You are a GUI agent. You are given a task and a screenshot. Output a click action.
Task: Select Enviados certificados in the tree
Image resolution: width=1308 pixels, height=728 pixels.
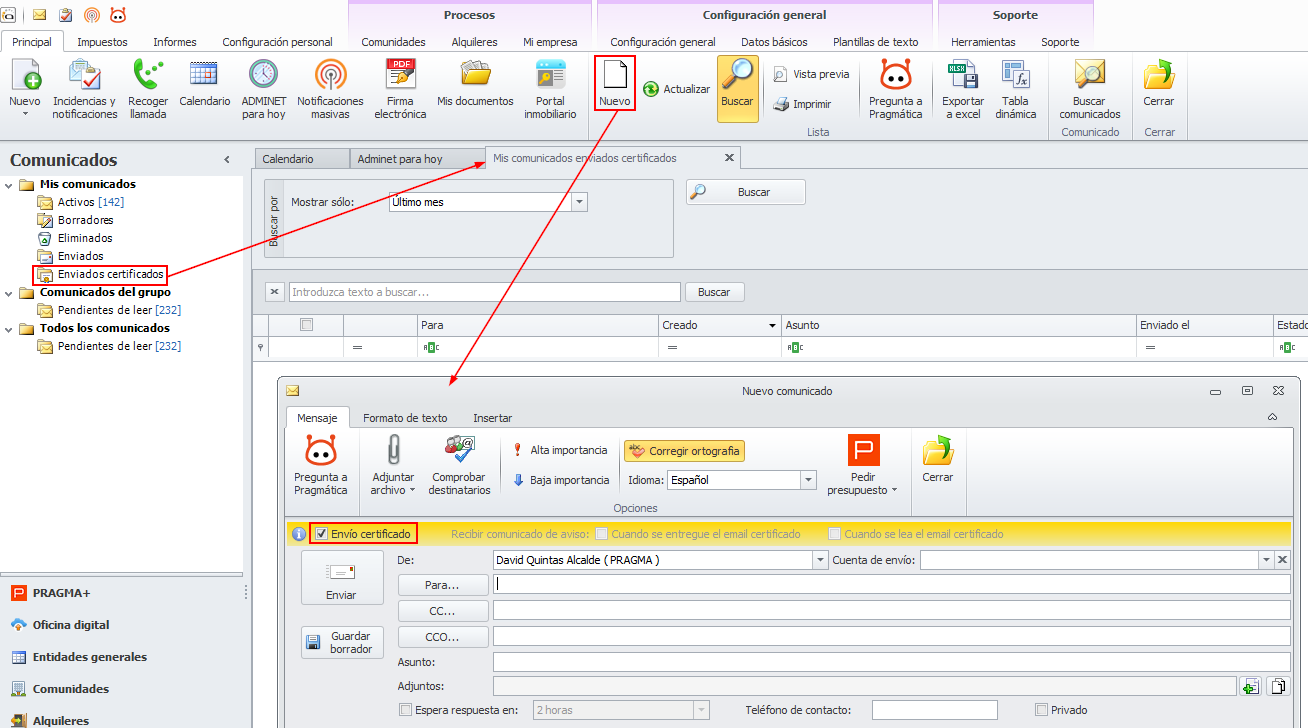click(x=110, y=274)
